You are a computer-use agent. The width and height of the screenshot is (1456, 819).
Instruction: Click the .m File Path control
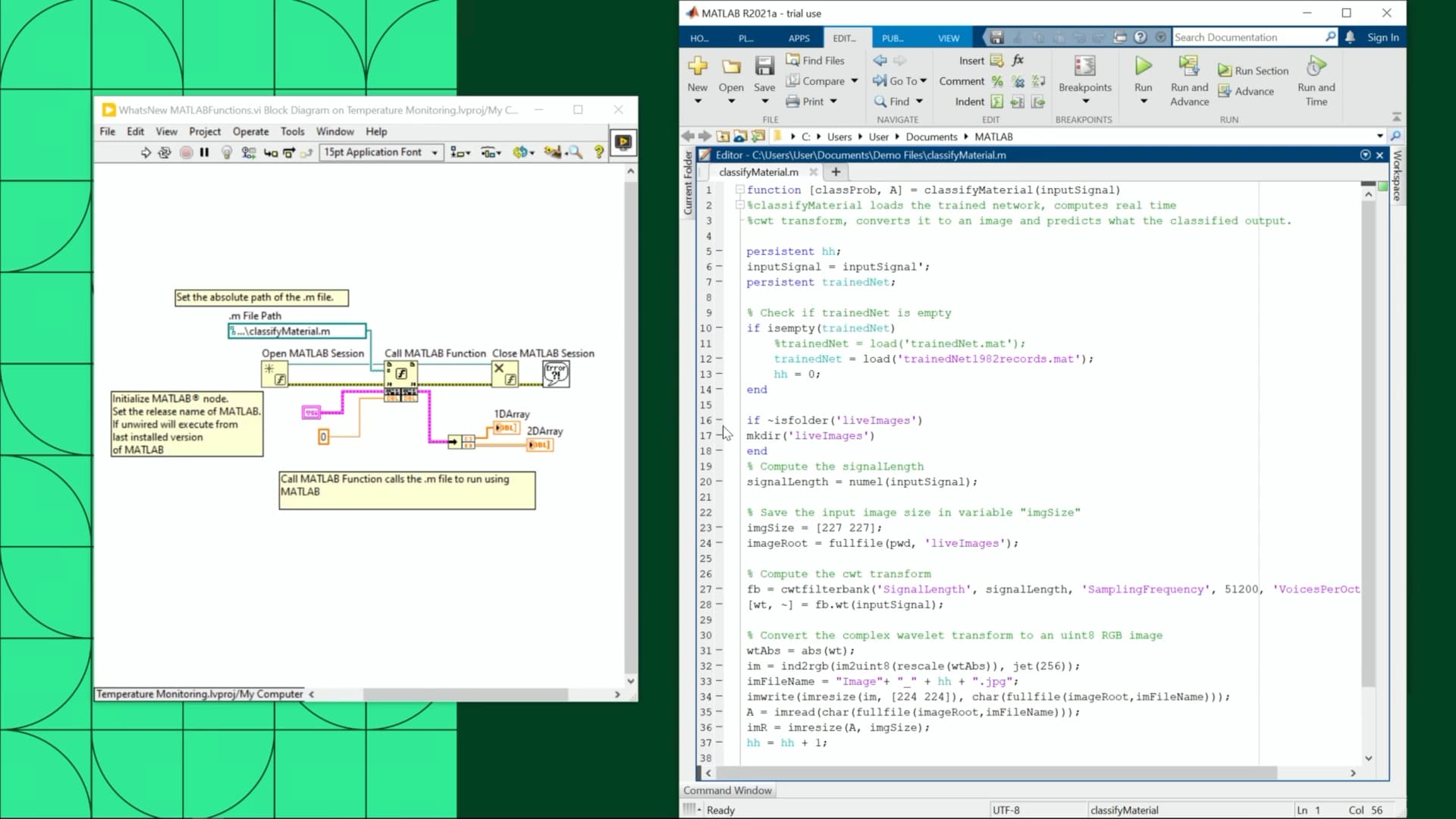click(x=297, y=331)
